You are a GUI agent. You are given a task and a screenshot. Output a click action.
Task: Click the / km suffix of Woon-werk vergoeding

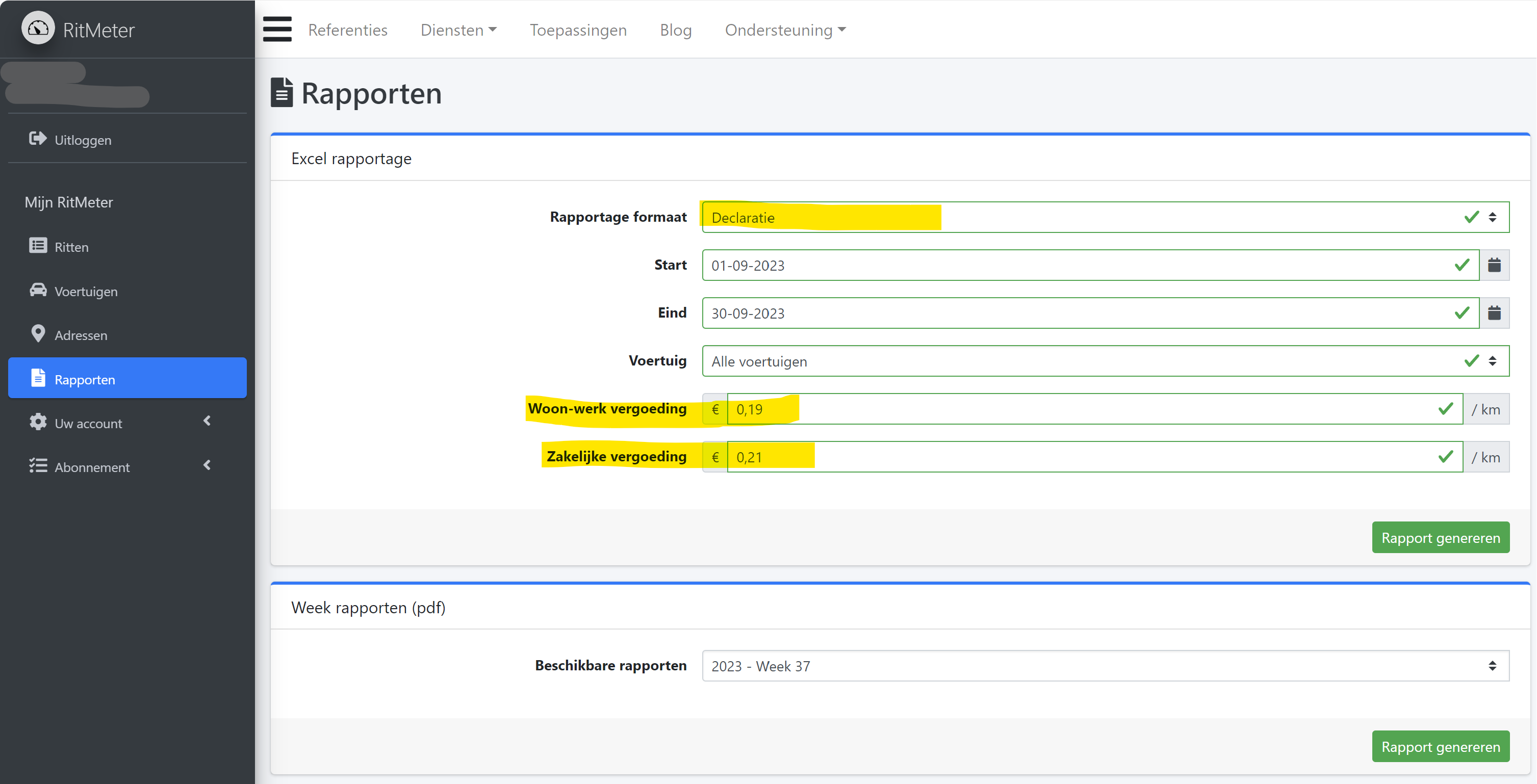pos(1487,409)
